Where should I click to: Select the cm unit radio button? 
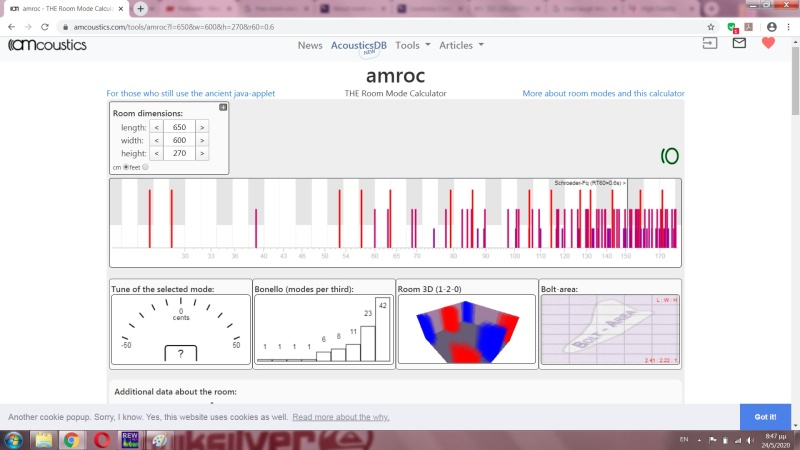tap(126, 167)
